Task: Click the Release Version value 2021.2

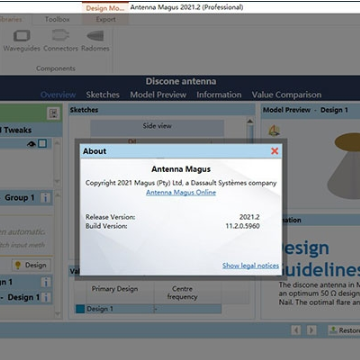Action: [x=249, y=217]
